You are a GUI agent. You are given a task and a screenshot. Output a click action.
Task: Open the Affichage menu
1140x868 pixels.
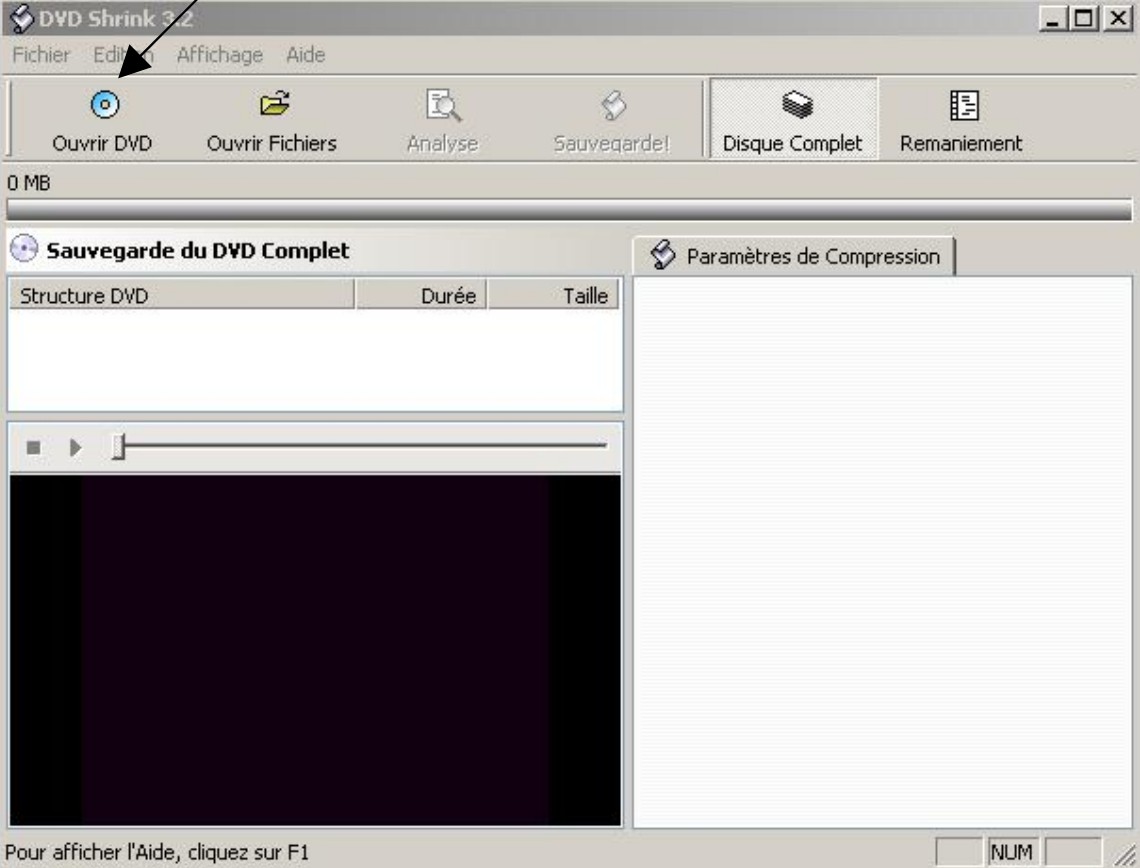pos(220,55)
